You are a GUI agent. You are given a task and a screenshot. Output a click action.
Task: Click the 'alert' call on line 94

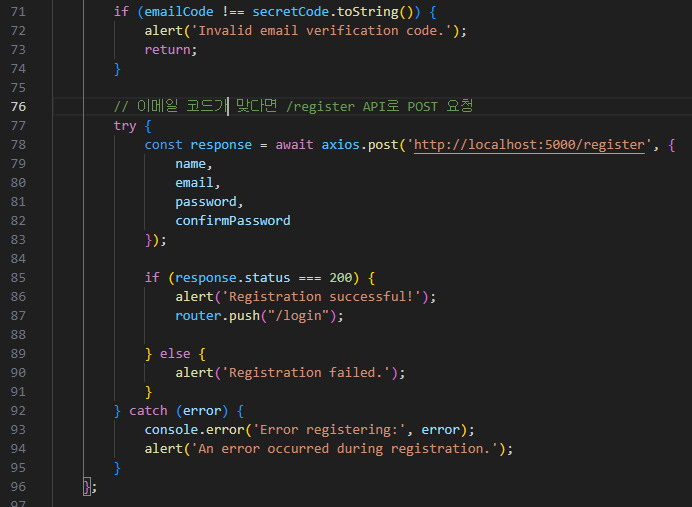[163, 449]
